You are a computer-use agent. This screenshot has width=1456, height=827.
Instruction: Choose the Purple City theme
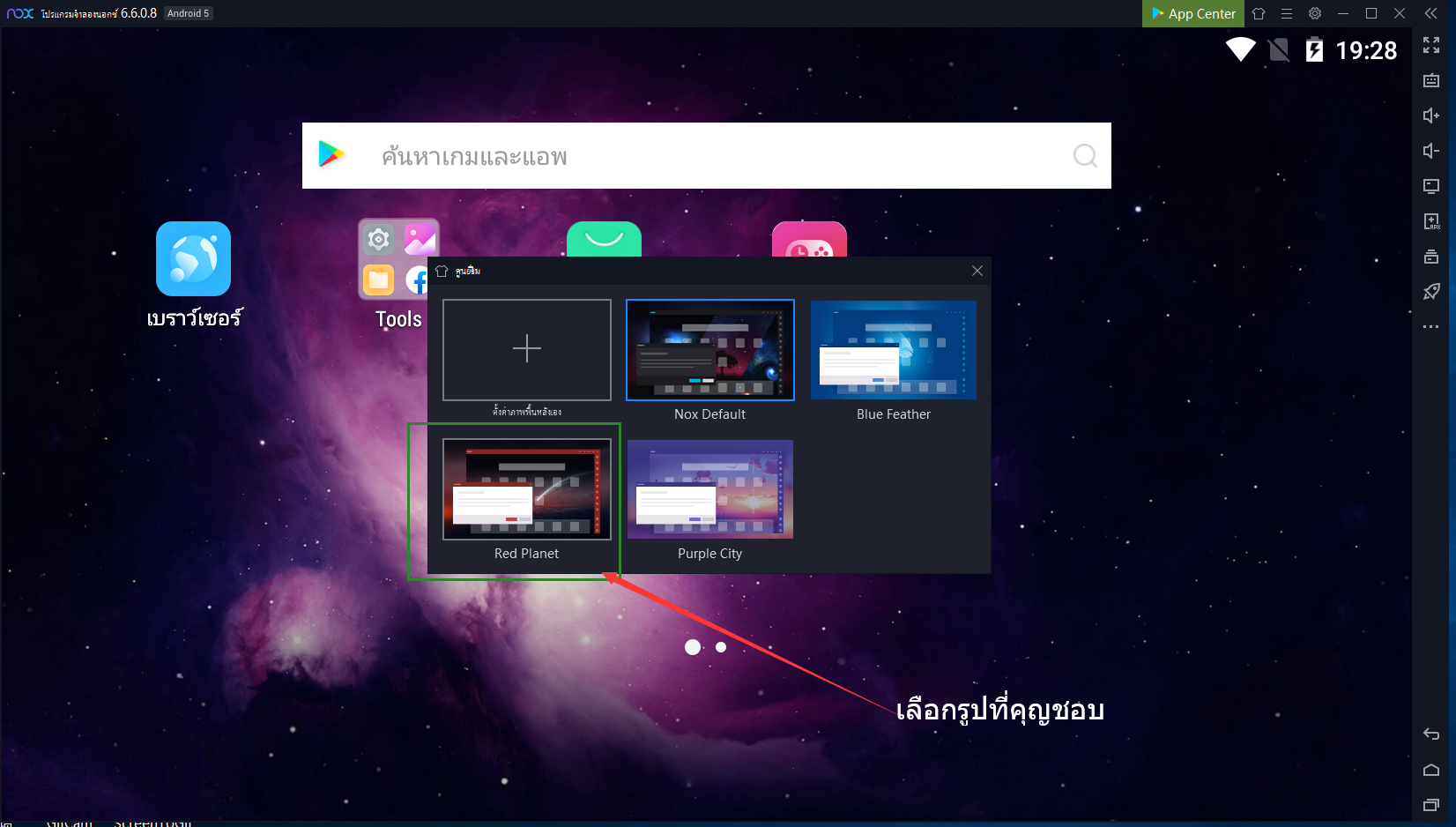pos(709,489)
